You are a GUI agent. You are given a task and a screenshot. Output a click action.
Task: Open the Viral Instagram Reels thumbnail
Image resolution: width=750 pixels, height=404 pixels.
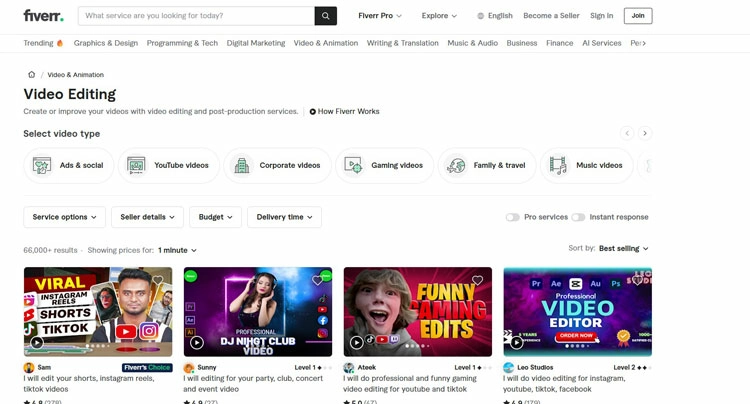tap(98, 312)
